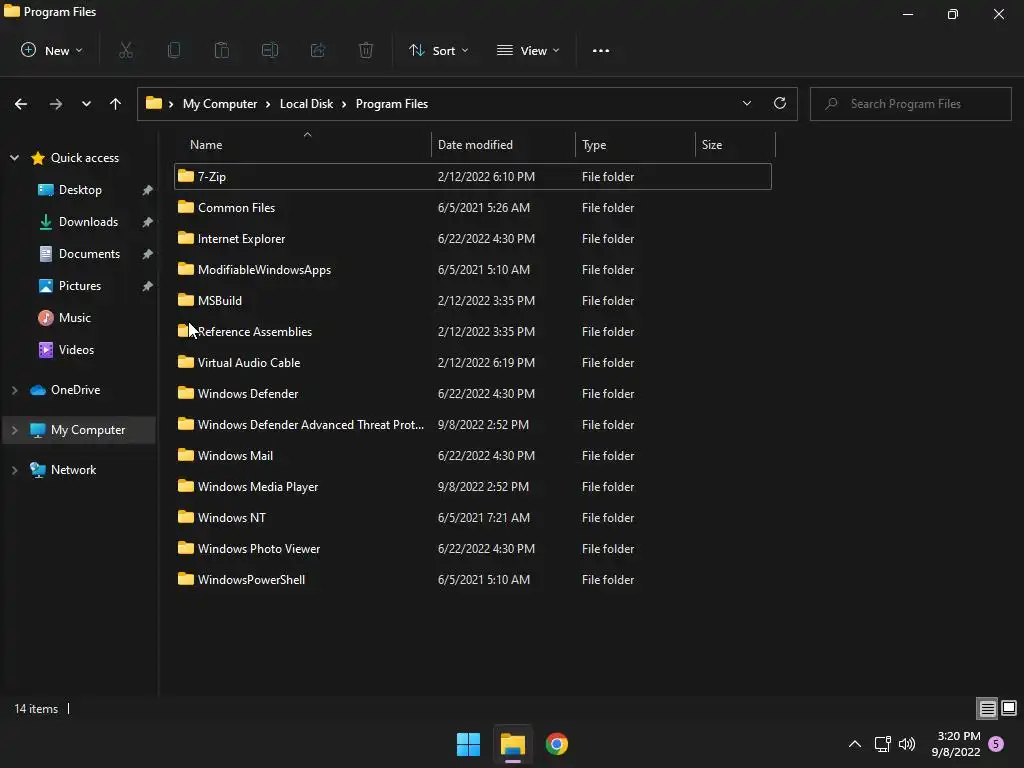Viewport: 1024px width, 768px height.
Task: Open the Windows Start menu
Action: pos(468,744)
